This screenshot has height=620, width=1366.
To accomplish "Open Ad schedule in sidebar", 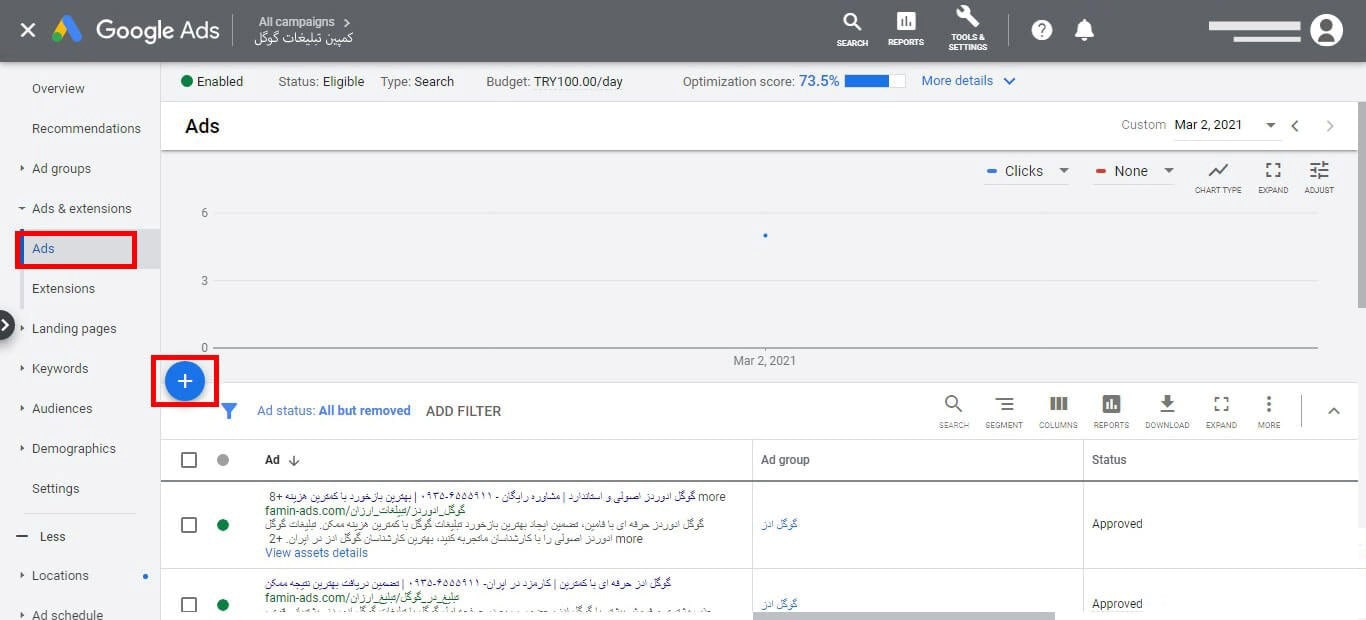I will pyautogui.click(x=67, y=613).
